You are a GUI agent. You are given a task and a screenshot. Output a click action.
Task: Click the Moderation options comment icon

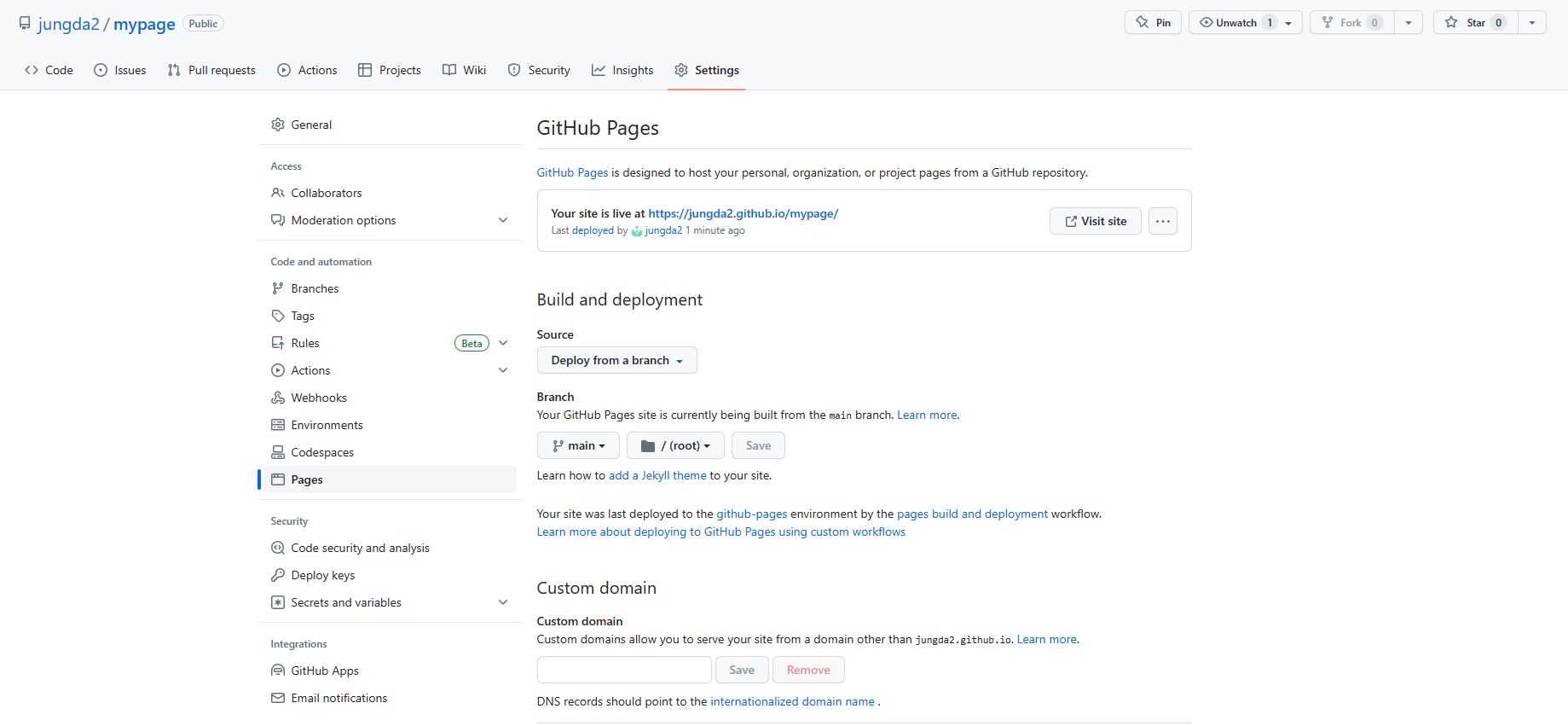[x=278, y=220]
